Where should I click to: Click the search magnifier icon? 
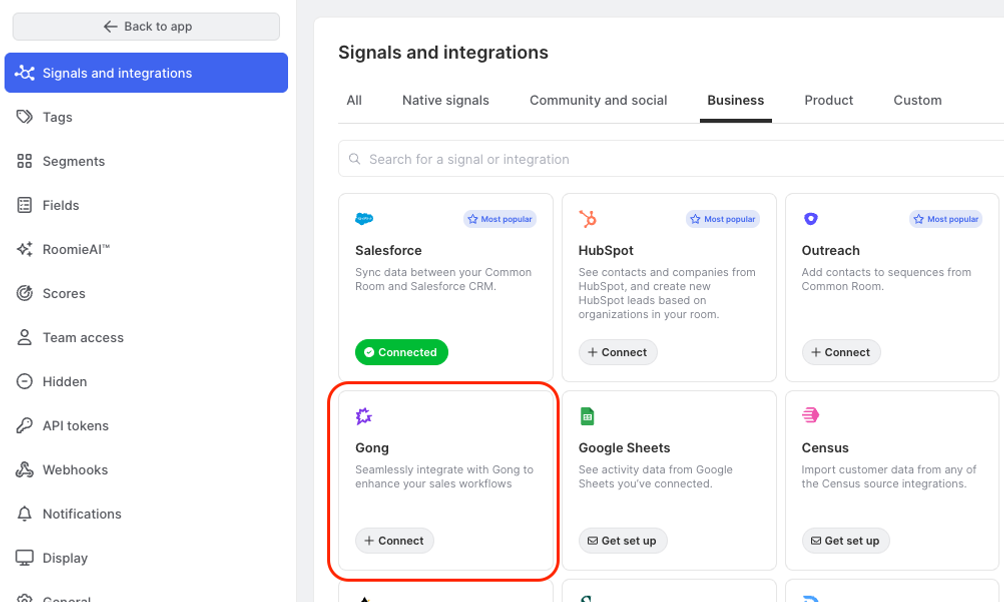(x=354, y=159)
